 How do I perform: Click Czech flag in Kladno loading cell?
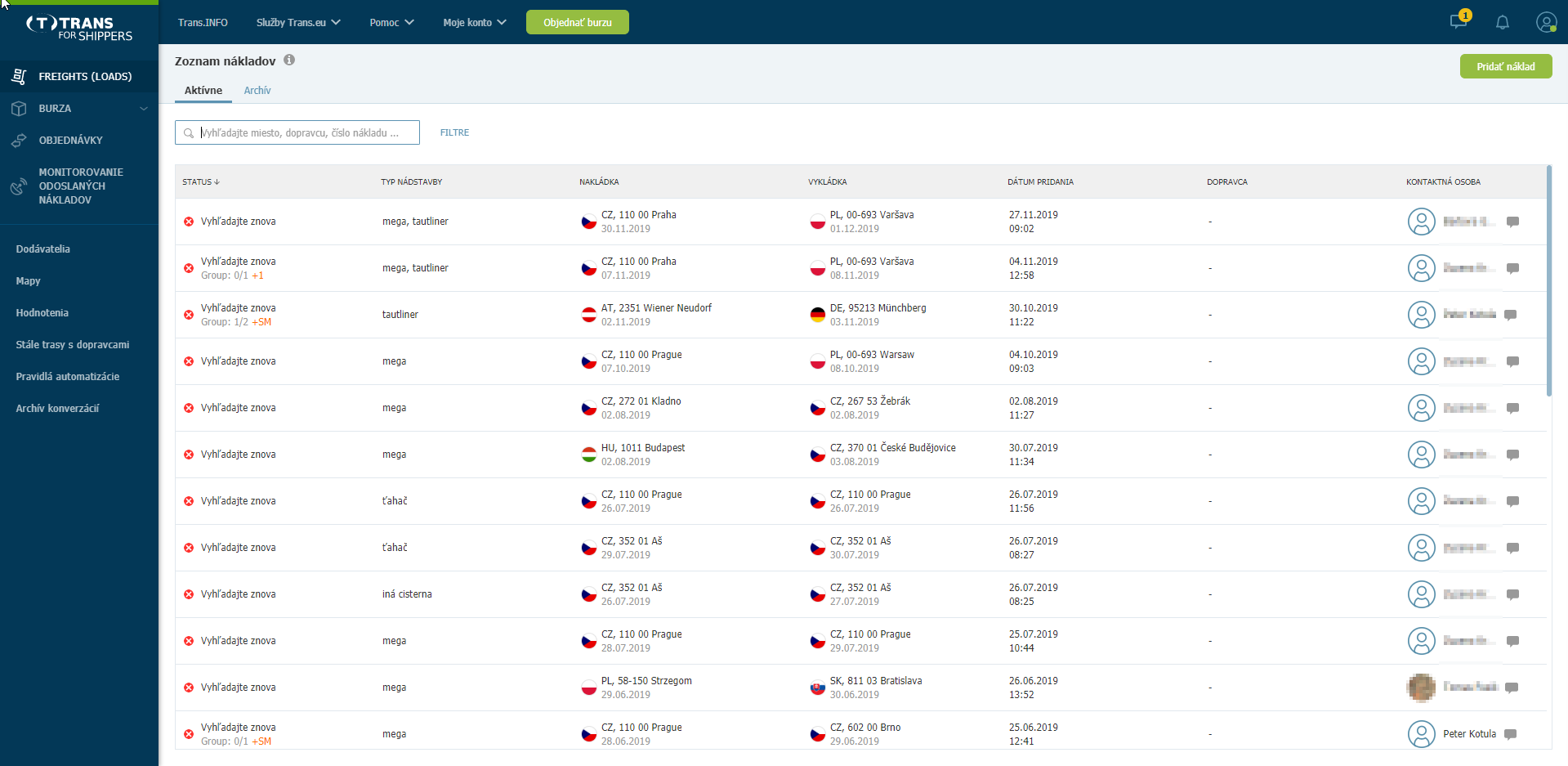point(588,408)
